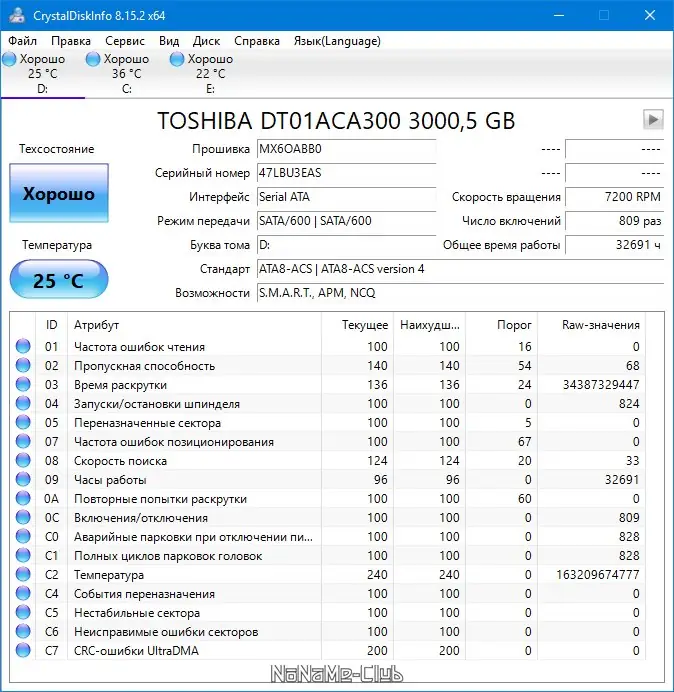The image size is (674, 692).
Task: Click status icon of attribute C6
Action: [23, 631]
